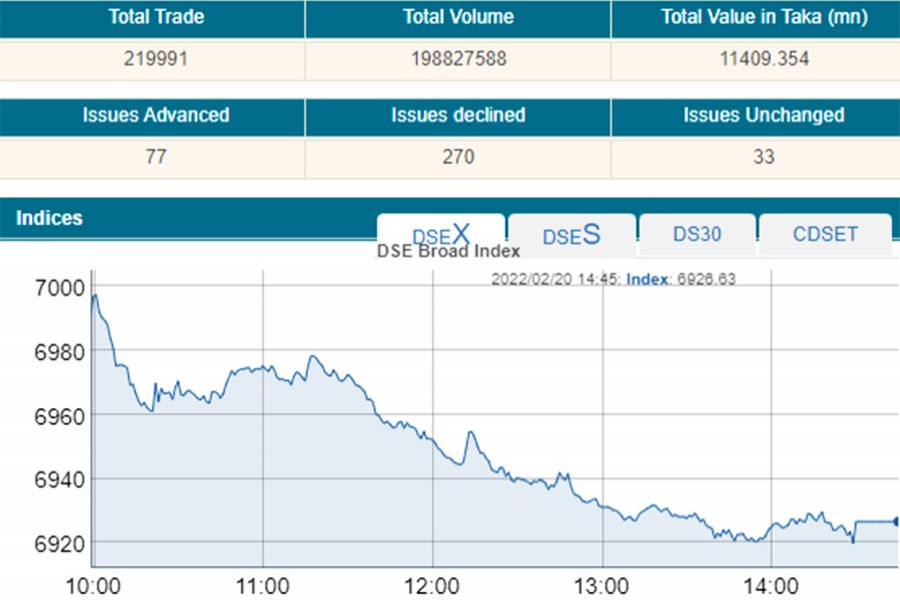Click the 270 issues declined value
The height and width of the screenshot is (600, 900).
click(x=458, y=157)
